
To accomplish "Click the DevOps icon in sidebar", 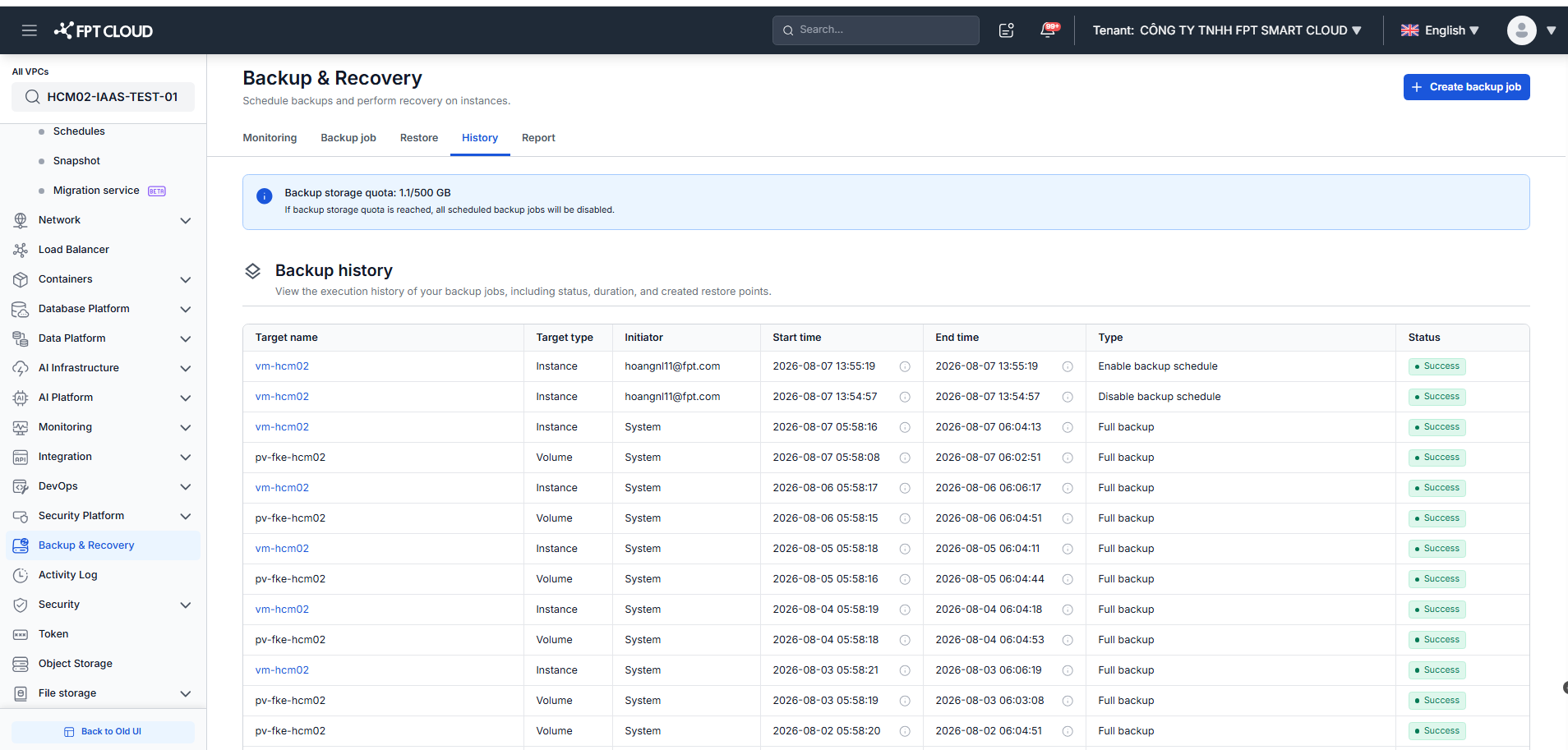I will tap(21, 486).
